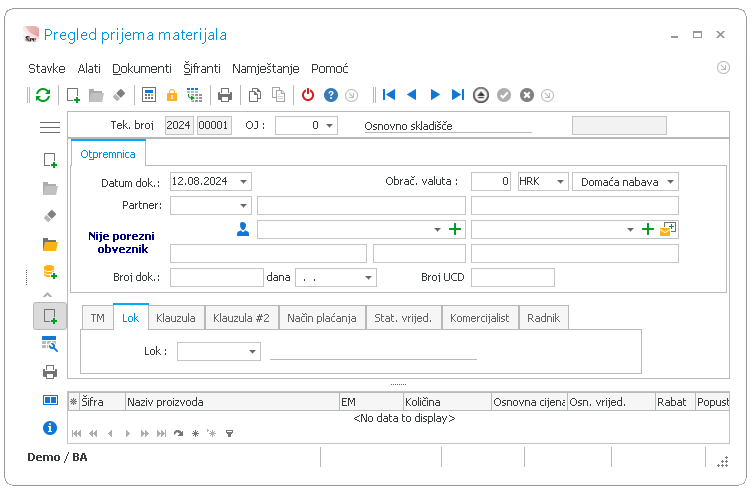The width and height of the screenshot is (753, 494).
Task: Expand the contact person dropdown next to person icon
Action: pyautogui.click(x=437, y=229)
